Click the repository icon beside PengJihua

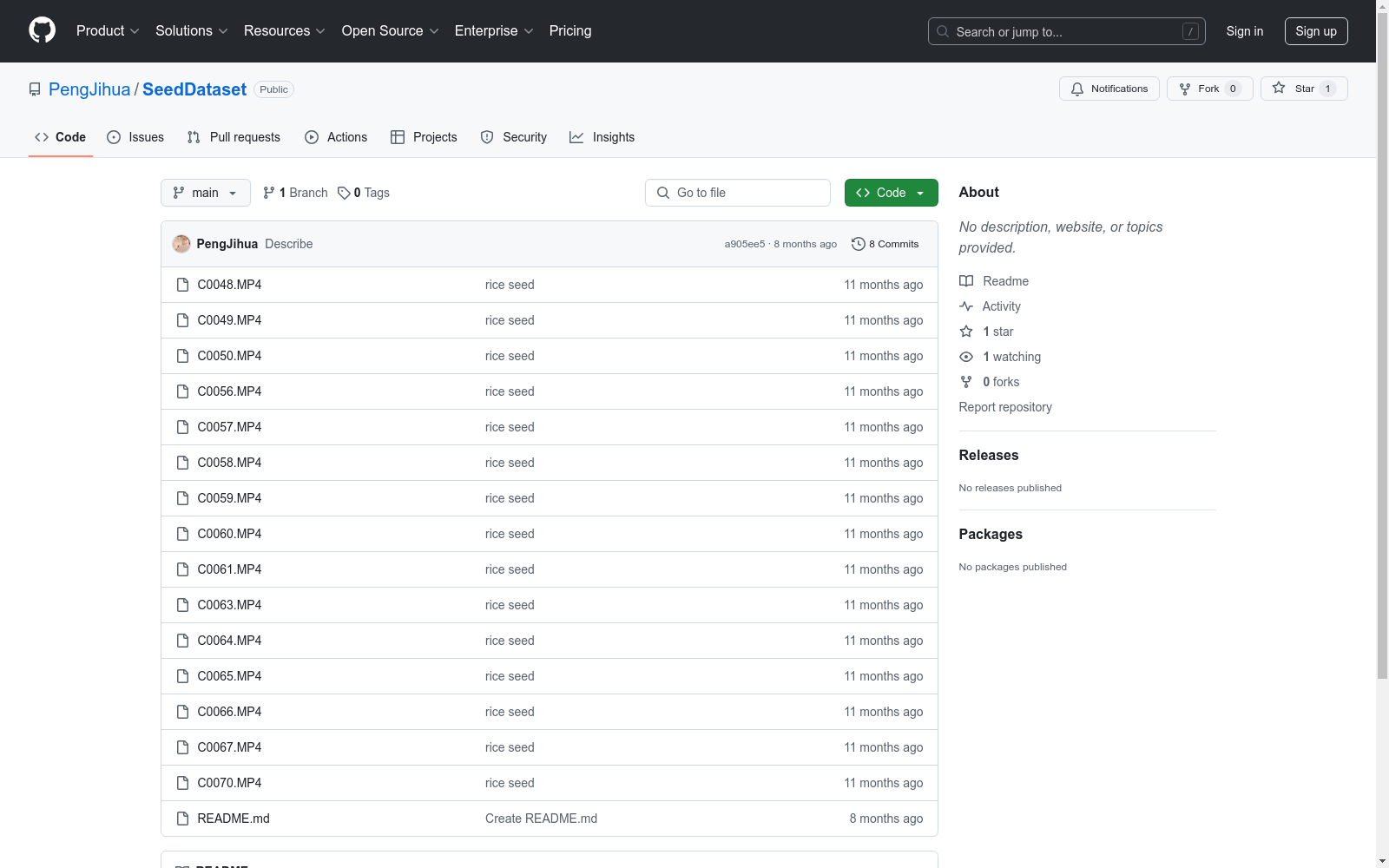click(35, 89)
